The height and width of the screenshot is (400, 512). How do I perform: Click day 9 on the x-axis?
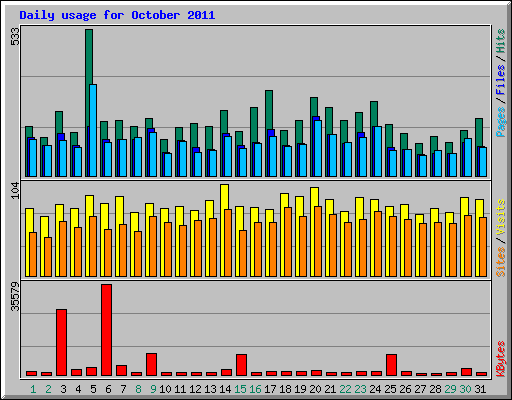tap(153, 389)
